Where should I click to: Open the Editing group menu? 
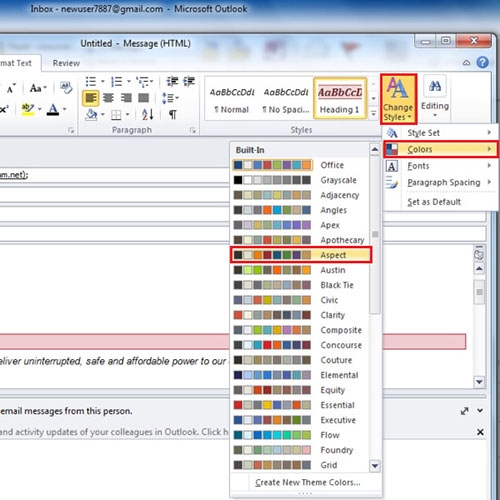point(435,97)
